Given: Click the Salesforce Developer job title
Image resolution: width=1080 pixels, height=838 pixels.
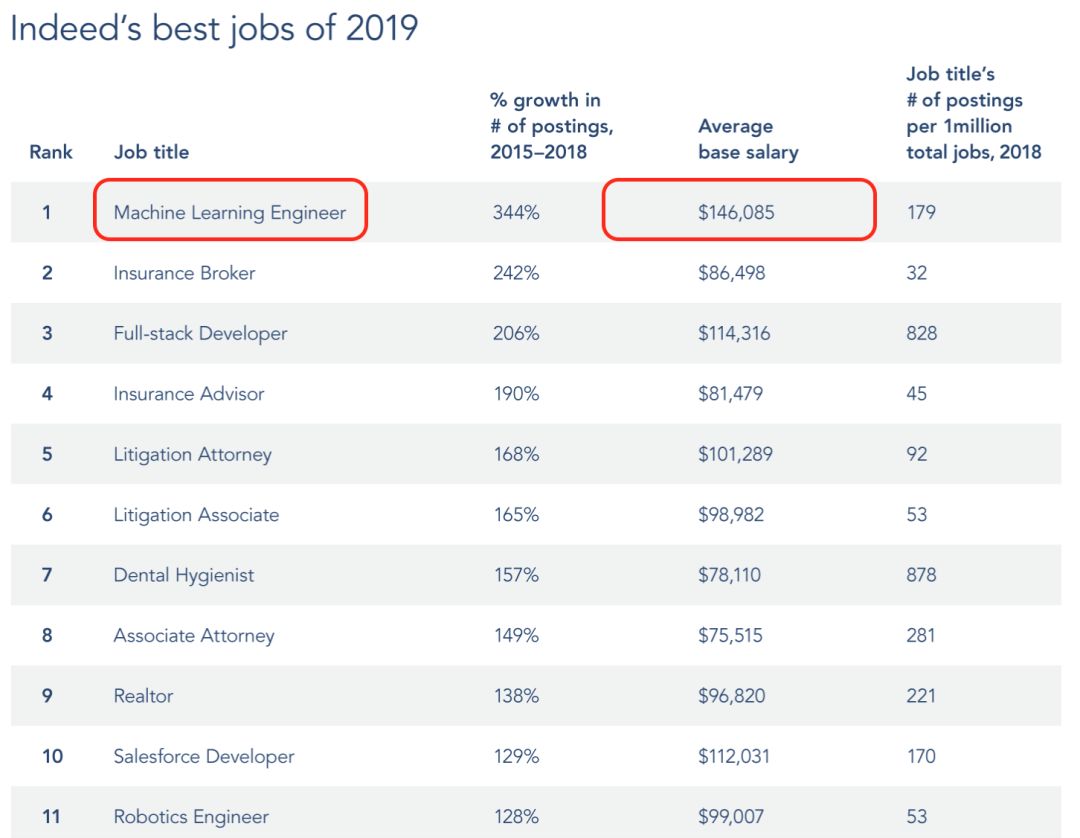Looking at the screenshot, I should [203, 756].
